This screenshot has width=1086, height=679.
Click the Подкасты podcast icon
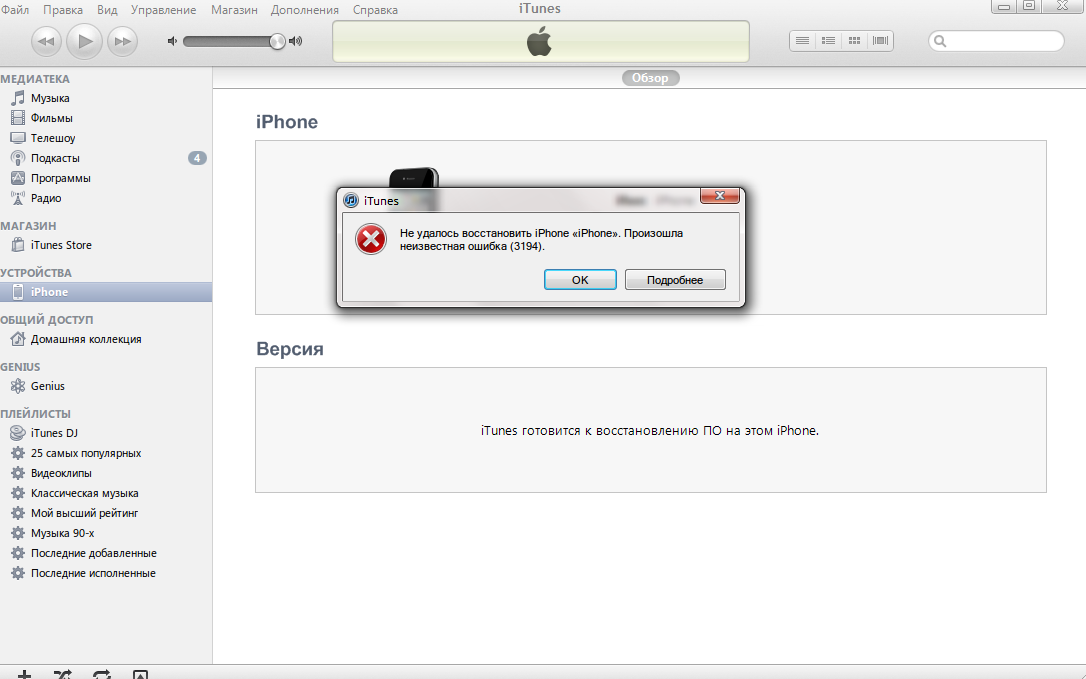(18, 158)
